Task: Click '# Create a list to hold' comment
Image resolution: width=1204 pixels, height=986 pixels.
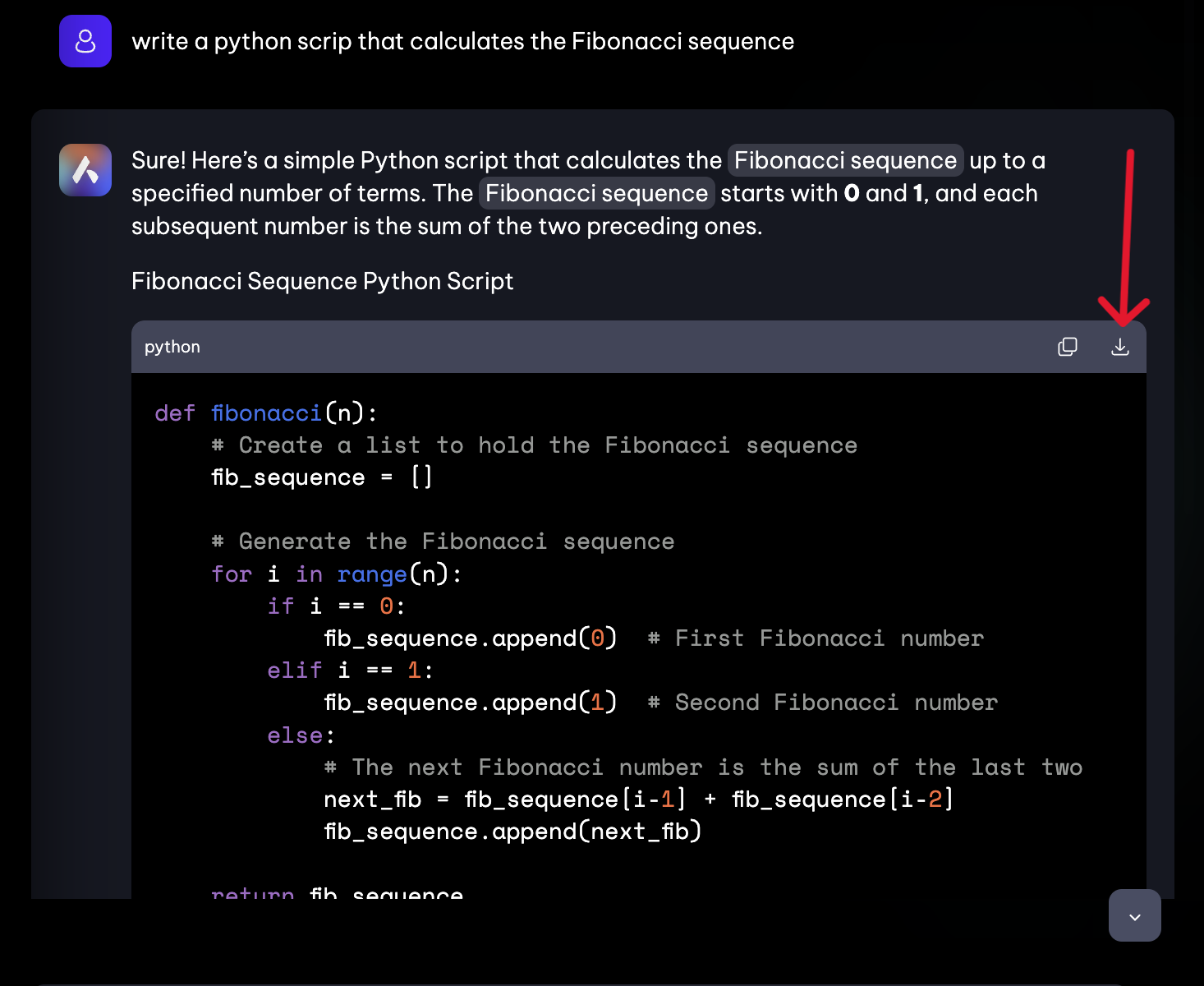Action: click(x=534, y=445)
